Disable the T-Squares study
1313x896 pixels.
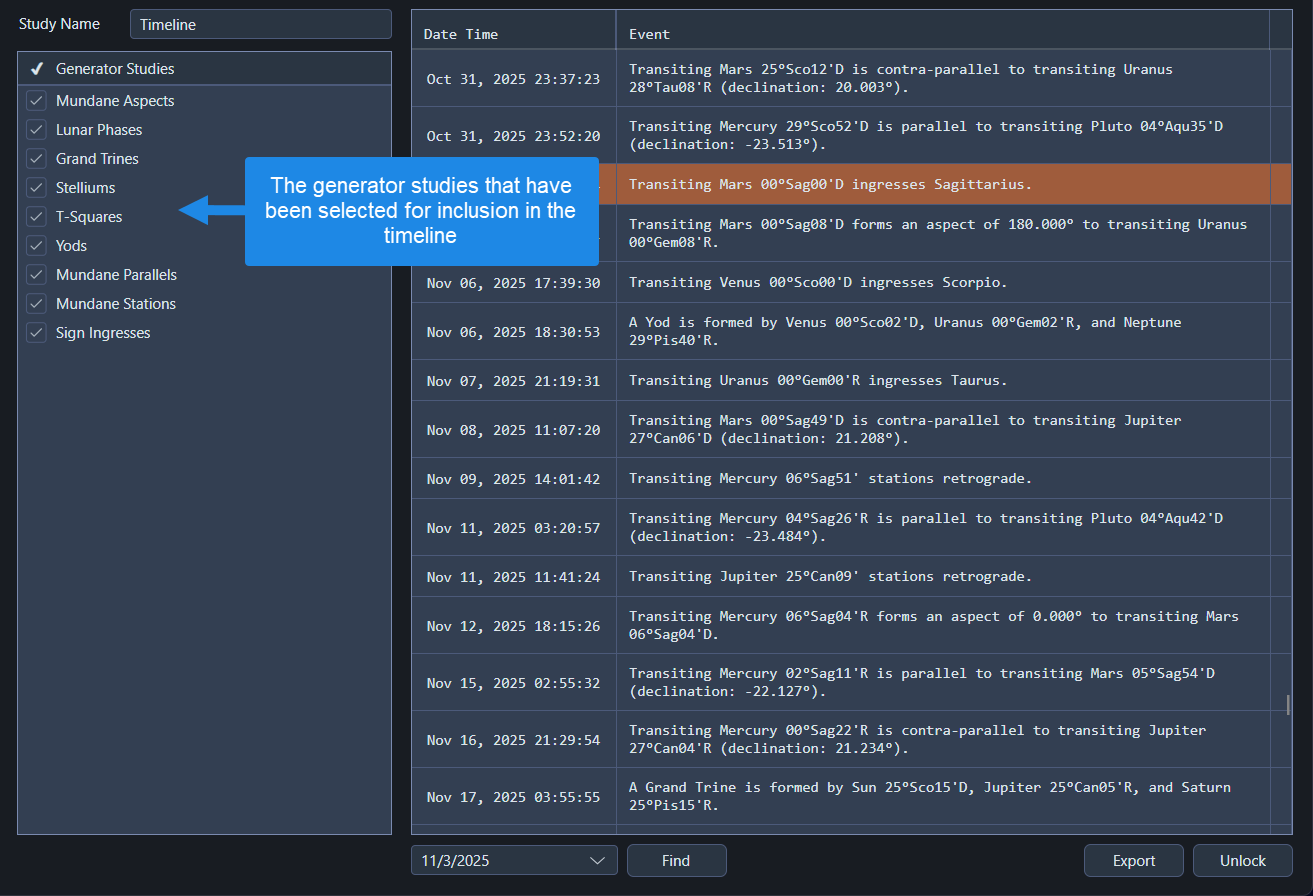36,216
